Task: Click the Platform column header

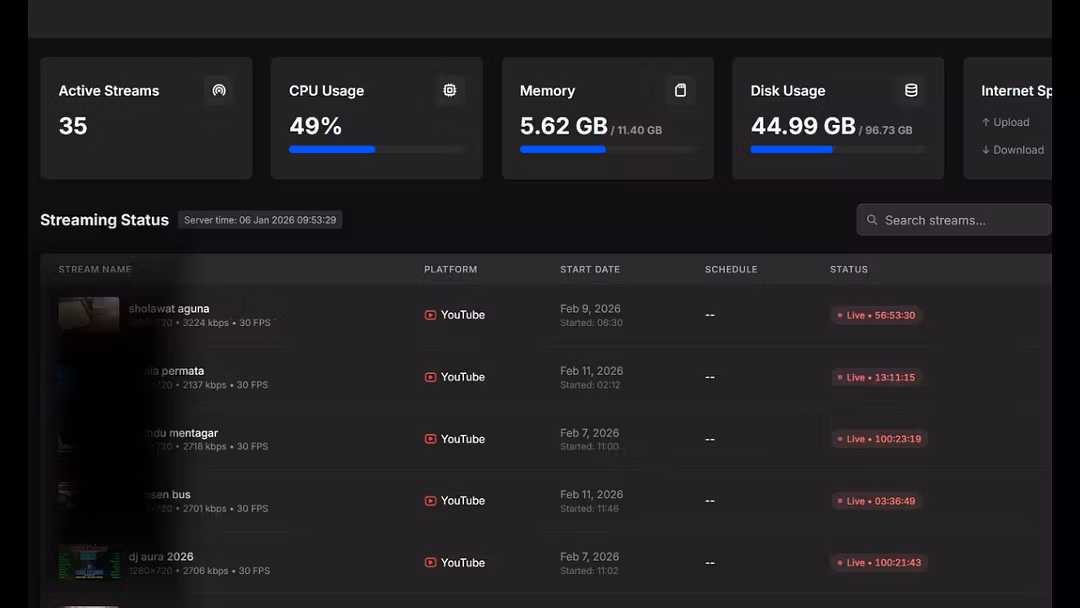Action: [x=450, y=269]
